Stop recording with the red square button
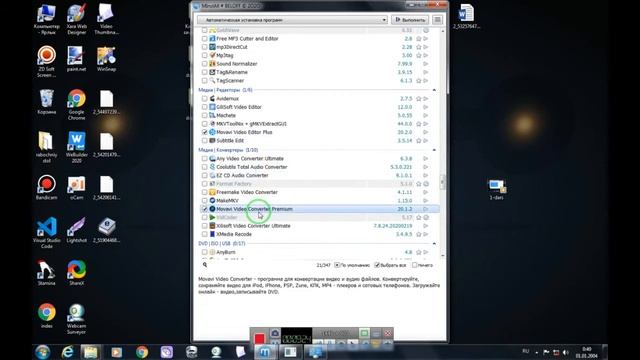This screenshot has height=360, width=640. 259,339
